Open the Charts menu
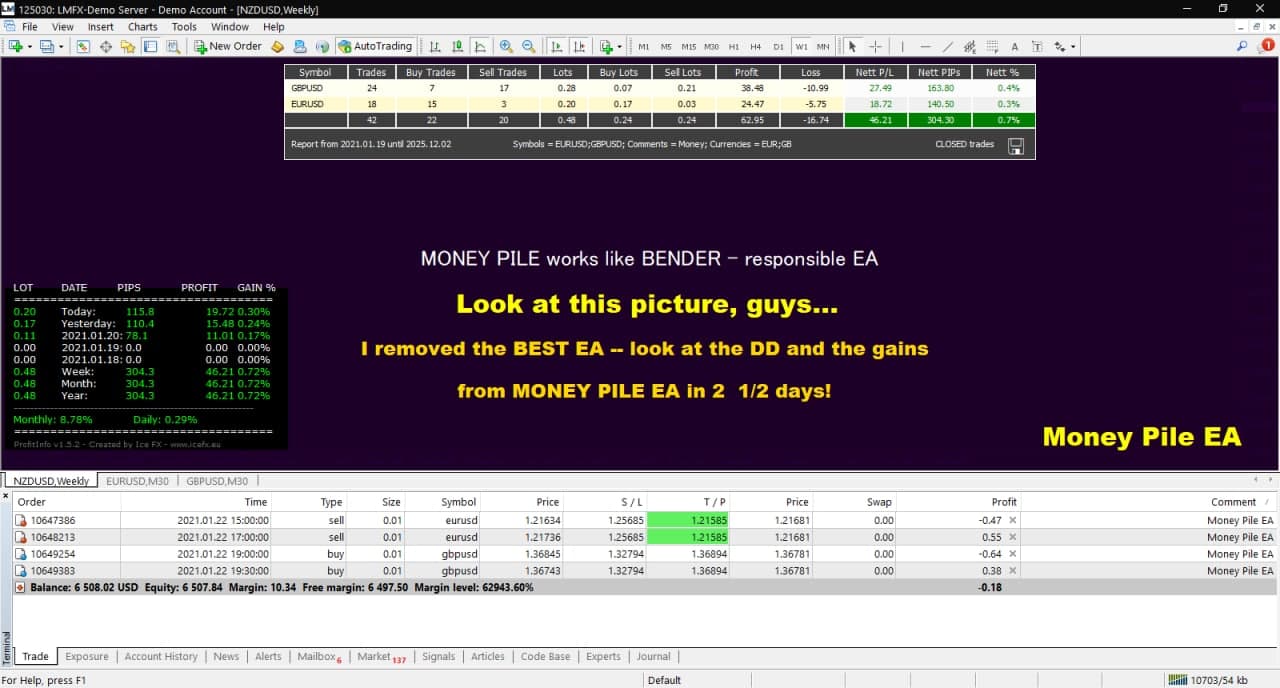Image resolution: width=1280 pixels, height=688 pixels. pos(142,27)
